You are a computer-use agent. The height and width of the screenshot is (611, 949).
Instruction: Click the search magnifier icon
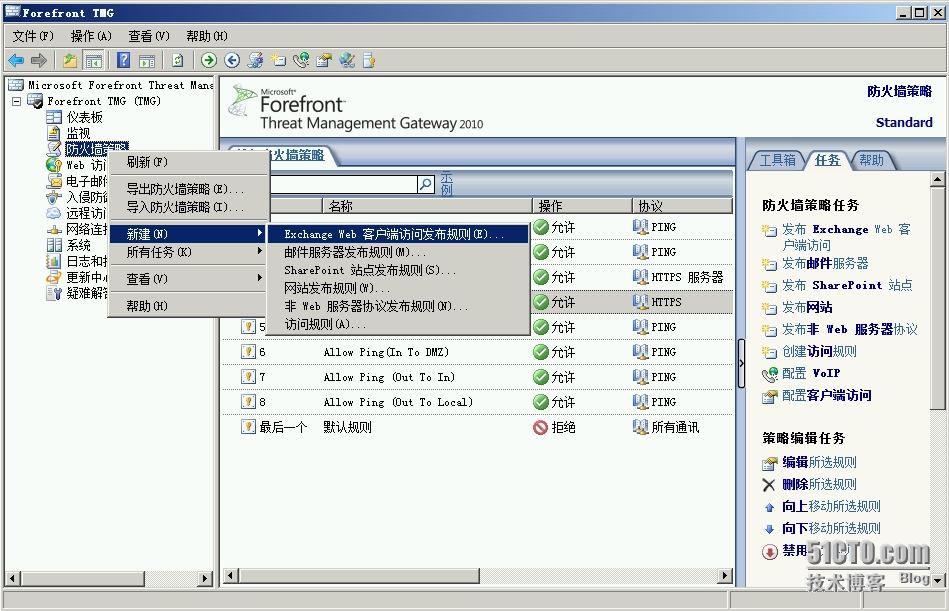[x=426, y=183]
